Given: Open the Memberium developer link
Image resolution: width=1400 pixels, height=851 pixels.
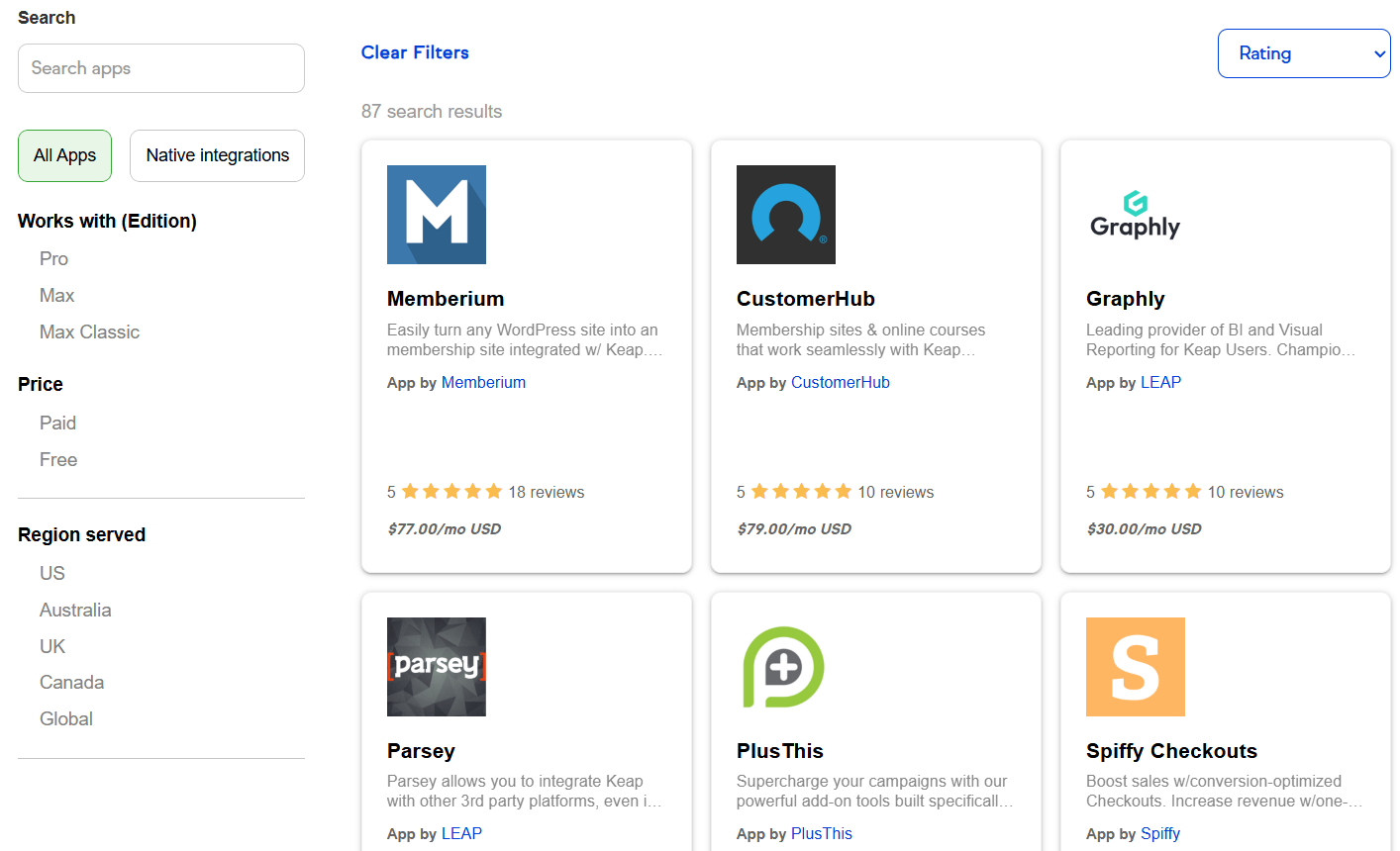Looking at the screenshot, I should point(483,382).
